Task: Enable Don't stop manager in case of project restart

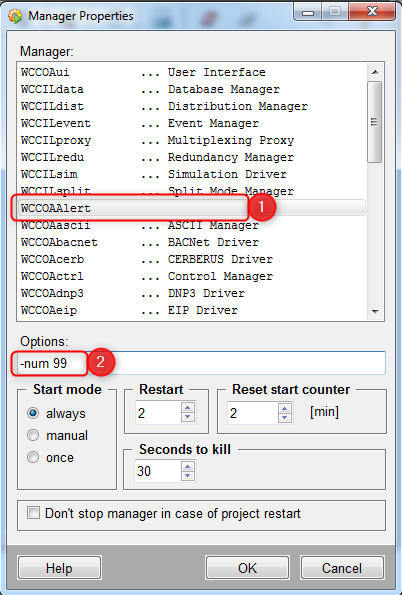Action: point(33,513)
